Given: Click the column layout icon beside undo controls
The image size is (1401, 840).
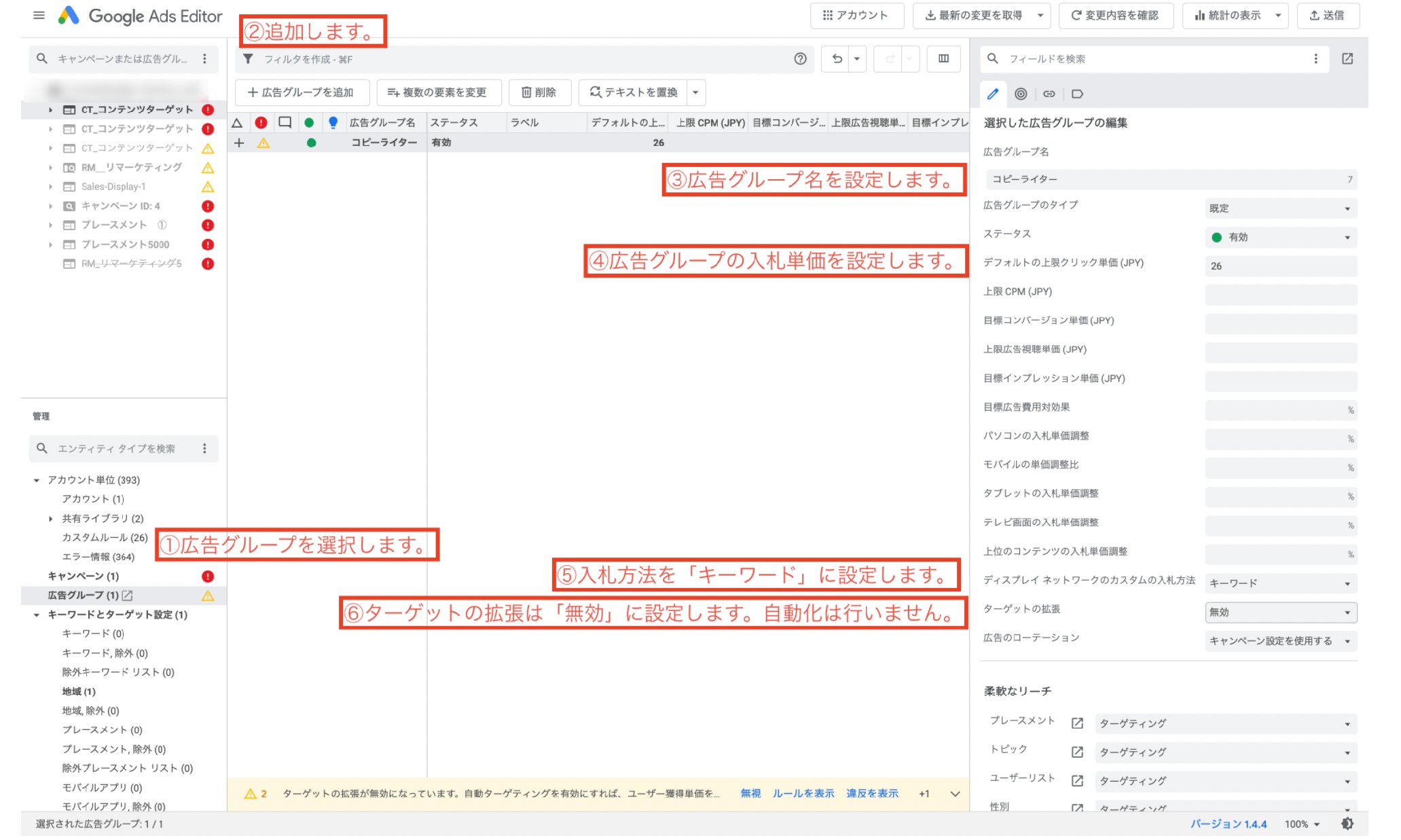Looking at the screenshot, I should pos(943,59).
